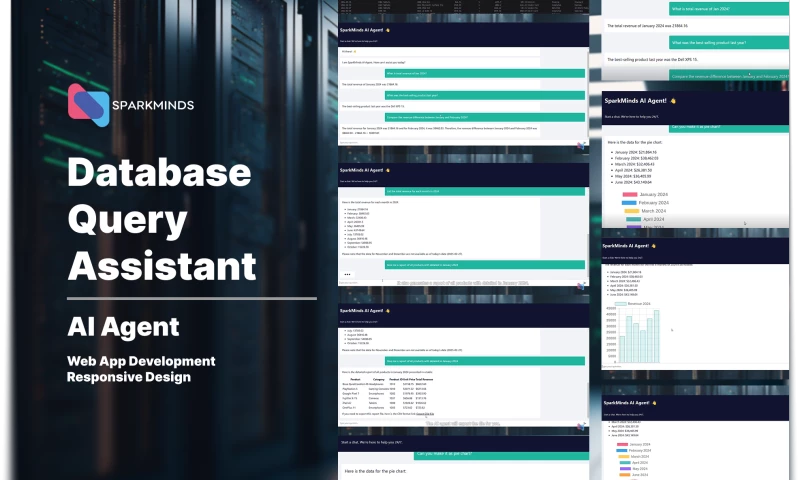Image resolution: width=800 pixels, height=480 pixels.
Task: Click the 'AI Agent' subheading
Action: click(x=123, y=326)
